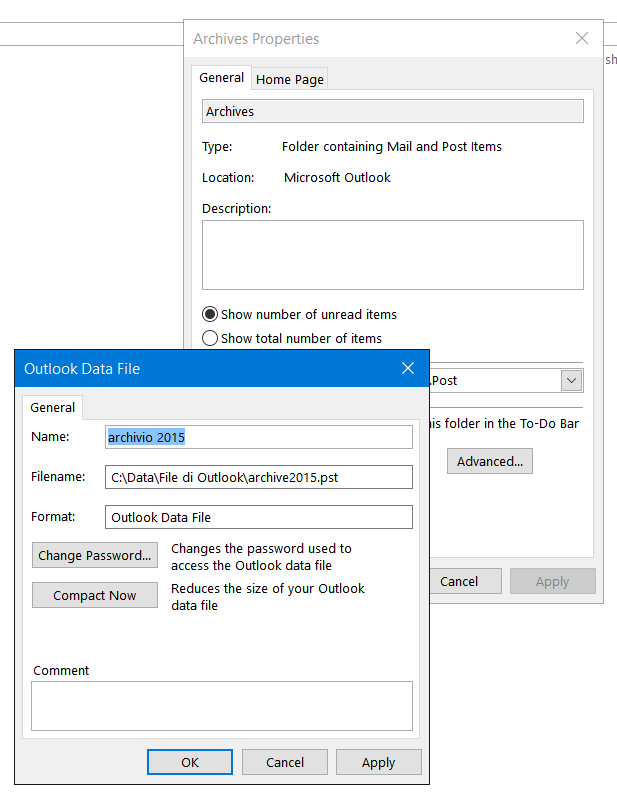Click the Format field

[258, 517]
